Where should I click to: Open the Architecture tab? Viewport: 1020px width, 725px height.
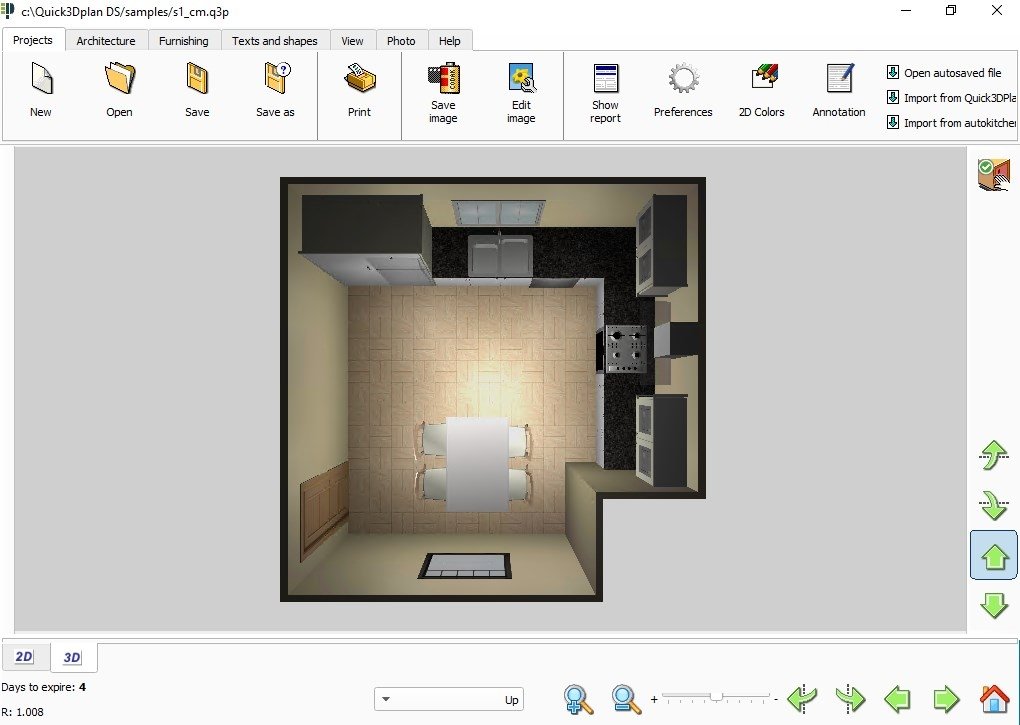point(106,40)
